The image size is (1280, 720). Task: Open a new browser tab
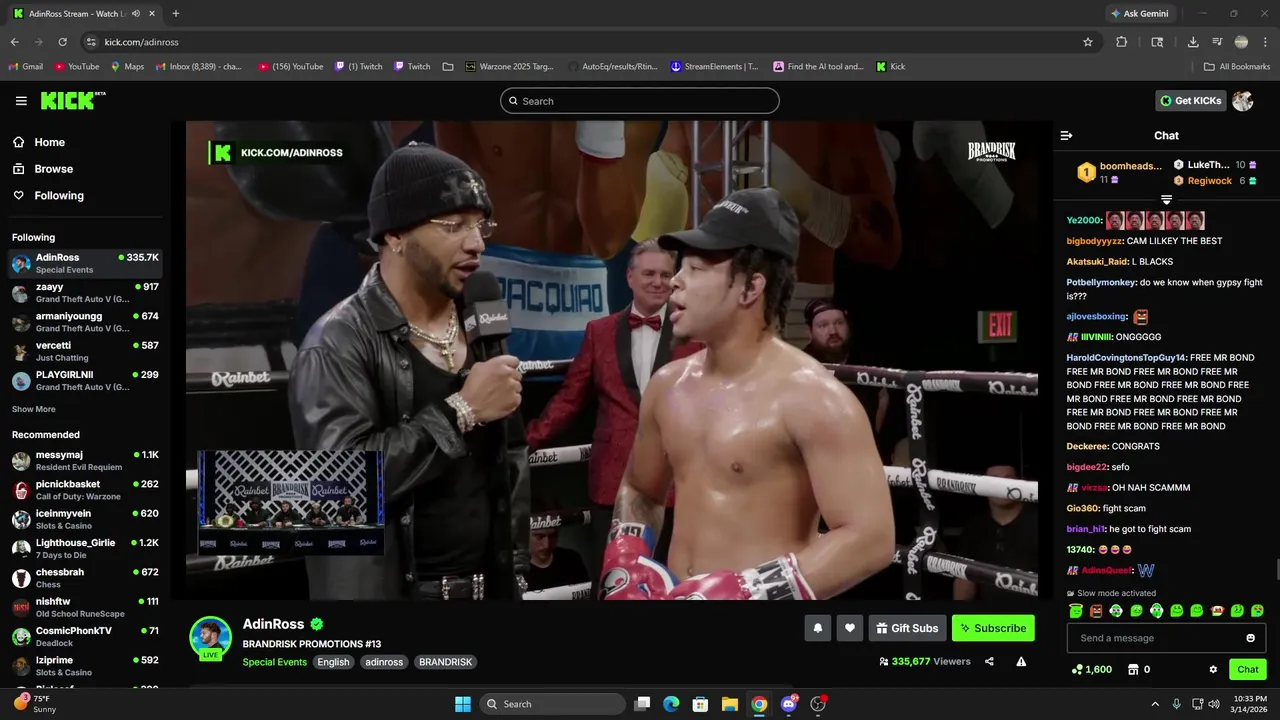pyautogui.click(x=176, y=14)
